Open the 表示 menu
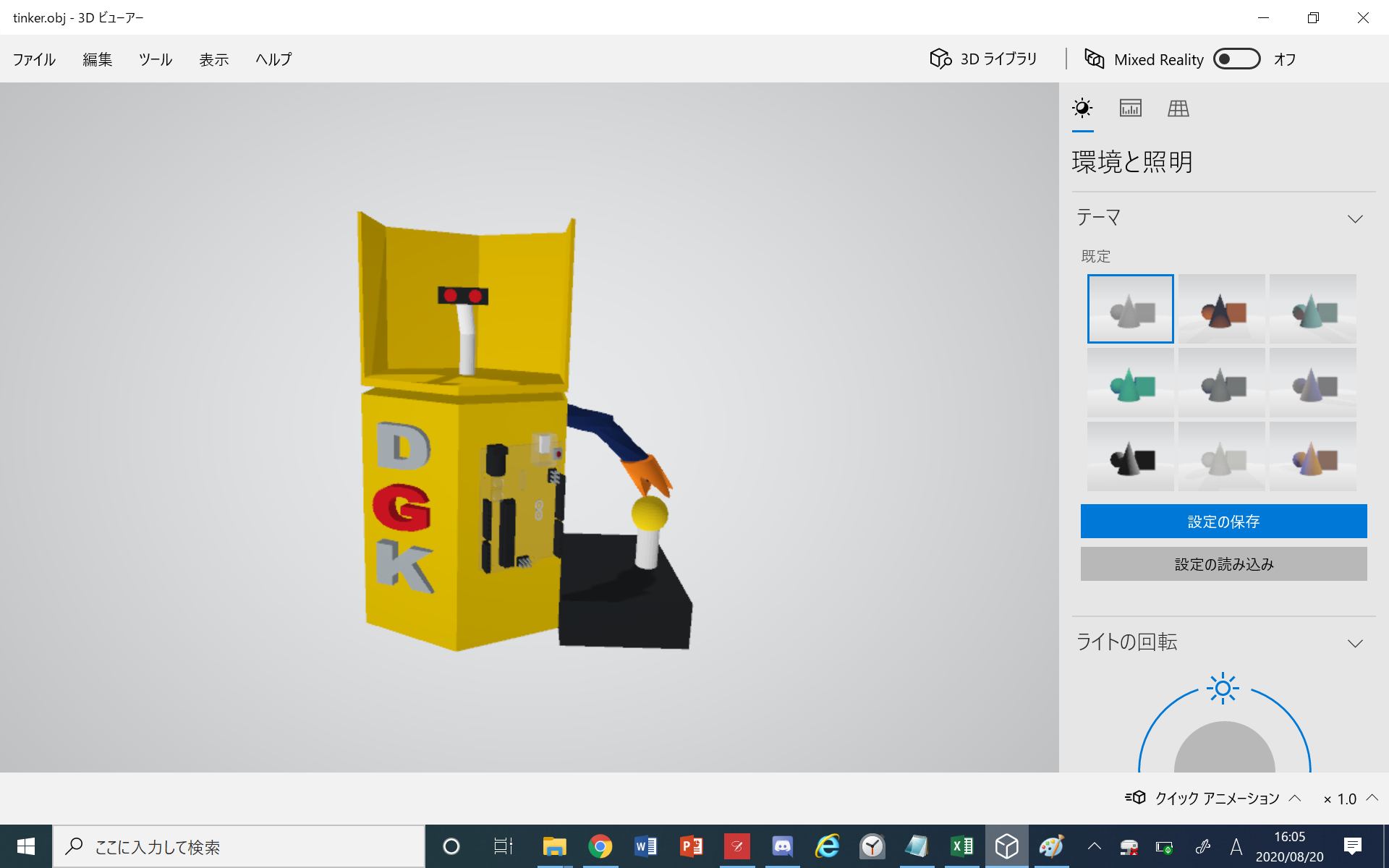The image size is (1389, 868). (214, 59)
